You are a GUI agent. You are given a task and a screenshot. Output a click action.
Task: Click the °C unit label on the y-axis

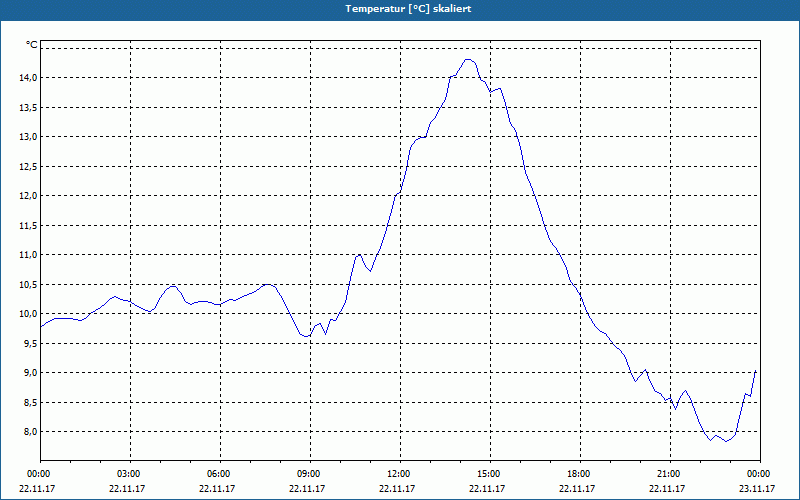[x=32, y=45]
